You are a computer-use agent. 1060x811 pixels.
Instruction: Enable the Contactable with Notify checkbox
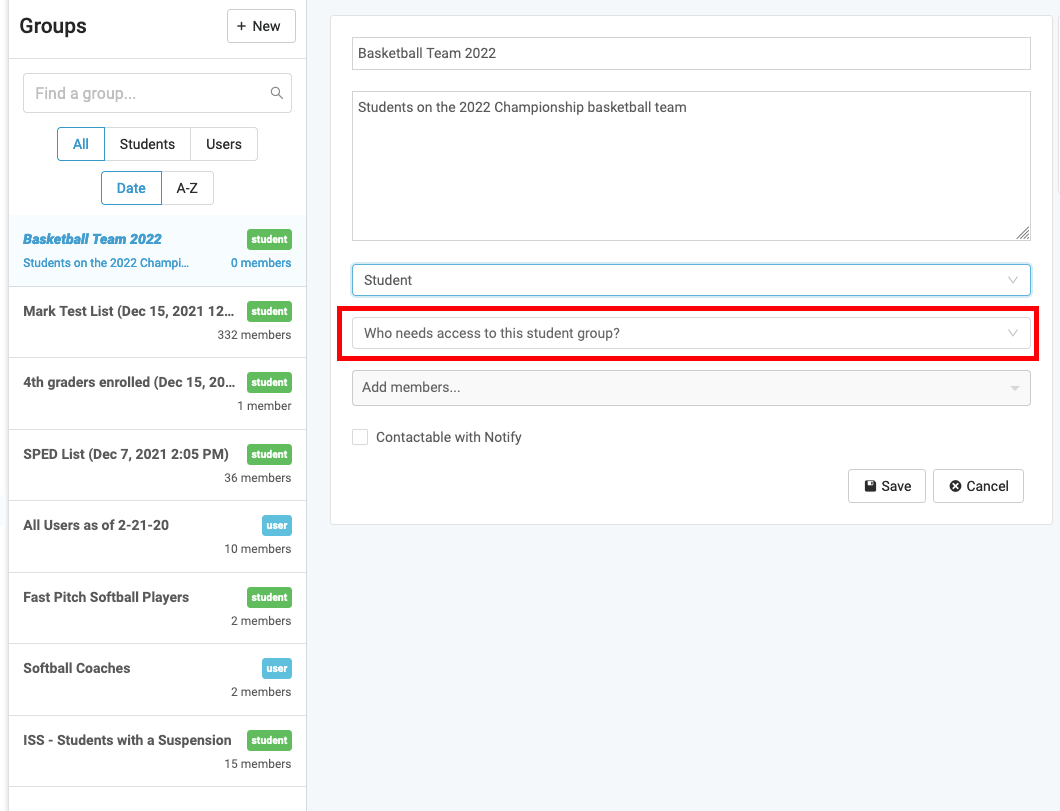coord(360,437)
